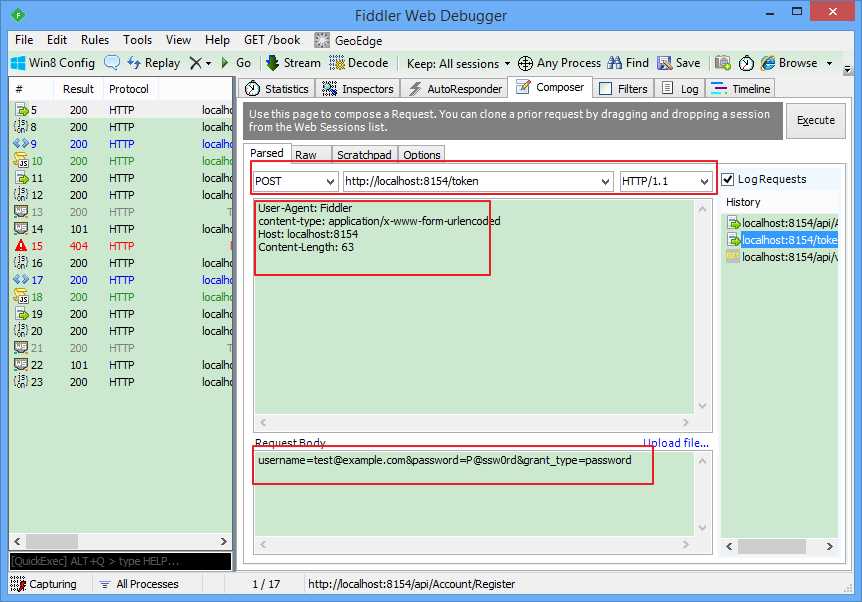Open the Browse dropdown arrow
Viewport: 862px width, 602px height.
830,64
